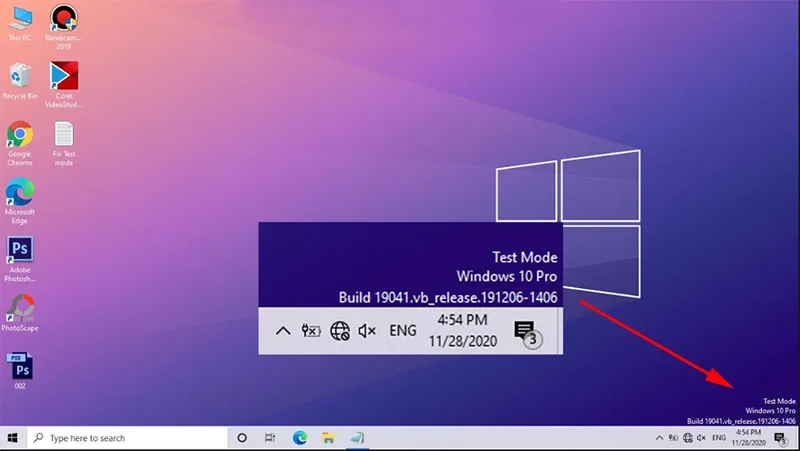Select the Corel VideoStudio shortcut
800x451 pixels.
point(64,84)
